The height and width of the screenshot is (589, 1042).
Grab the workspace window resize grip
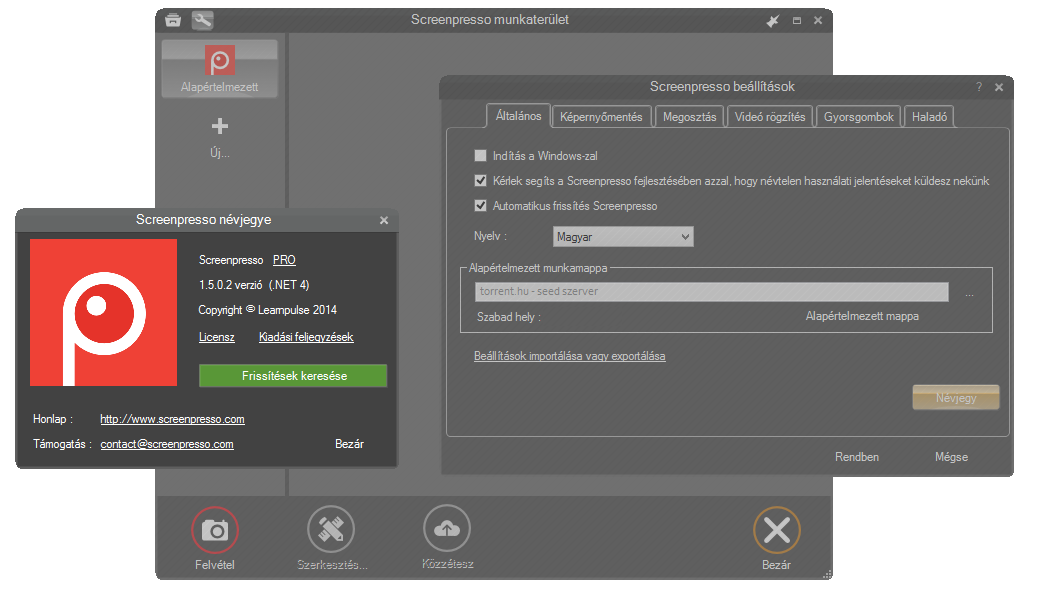pos(827,574)
